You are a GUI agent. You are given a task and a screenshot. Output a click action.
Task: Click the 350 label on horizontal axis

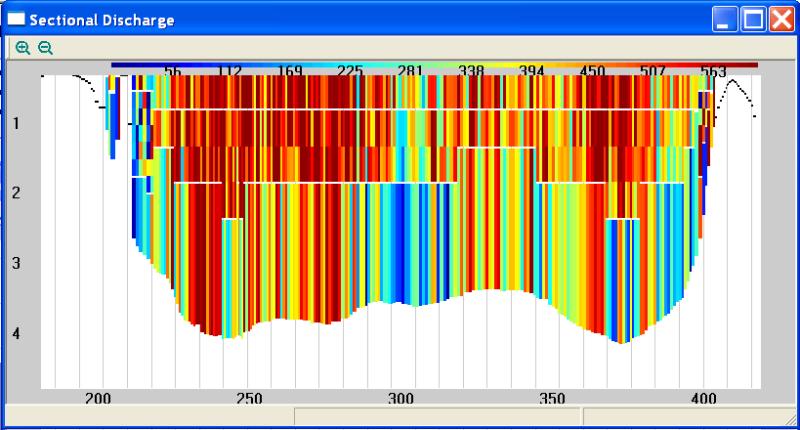(x=551, y=398)
